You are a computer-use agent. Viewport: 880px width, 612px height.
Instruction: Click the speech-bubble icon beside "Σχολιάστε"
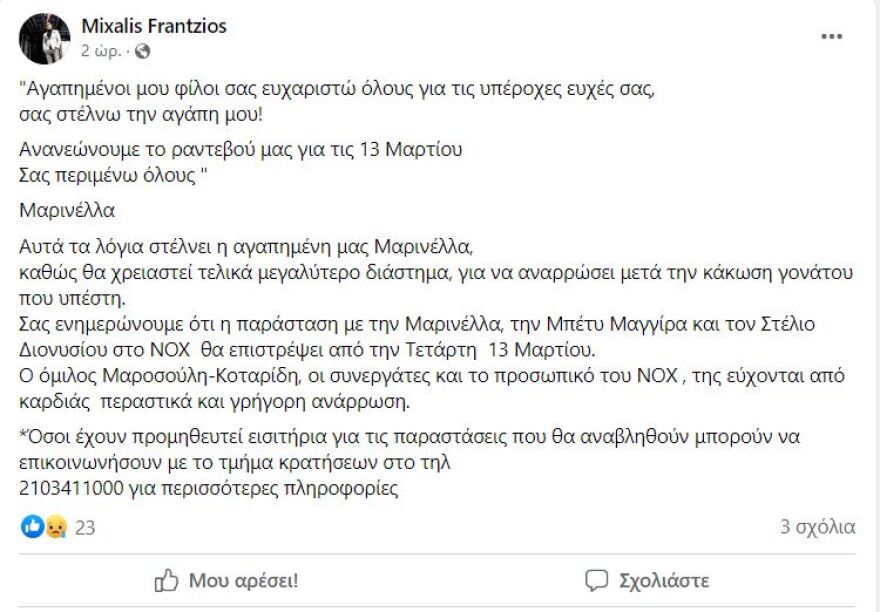click(596, 577)
